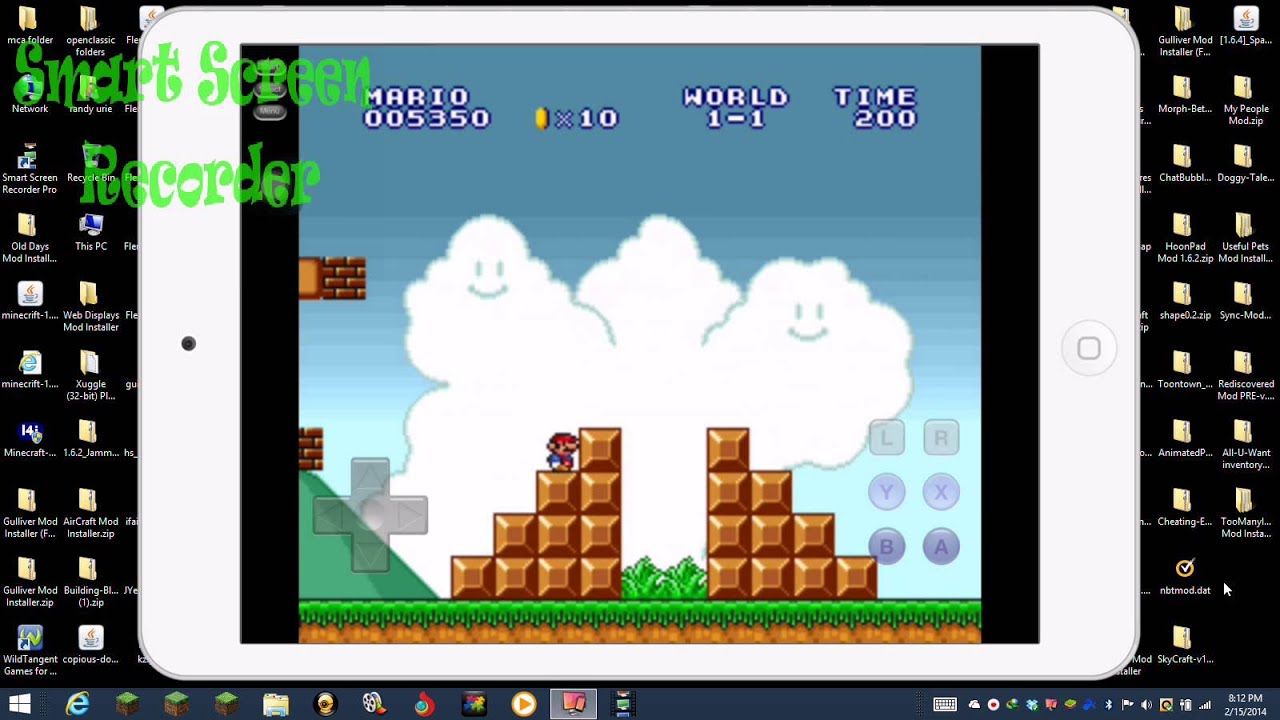Select the My People Mod.zip file
This screenshot has height=720, width=1280.
[x=1245, y=102]
